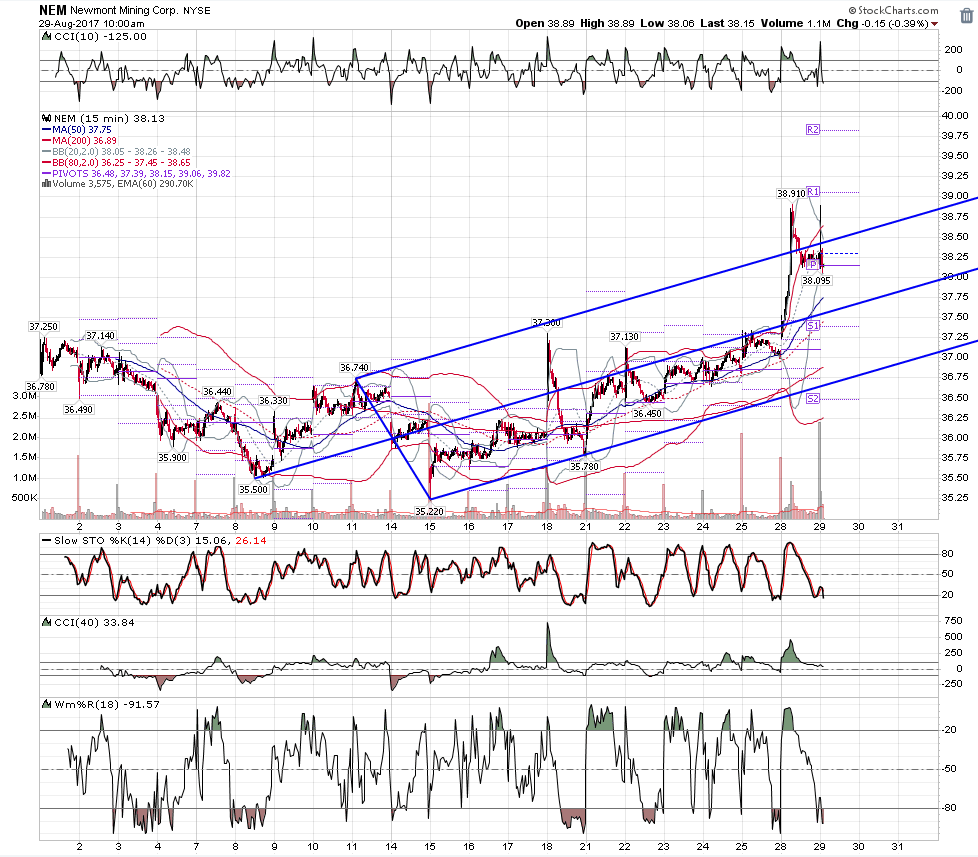Click the High 38.89 value
The height and width of the screenshot is (857, 978).
(x=607, y=23)
